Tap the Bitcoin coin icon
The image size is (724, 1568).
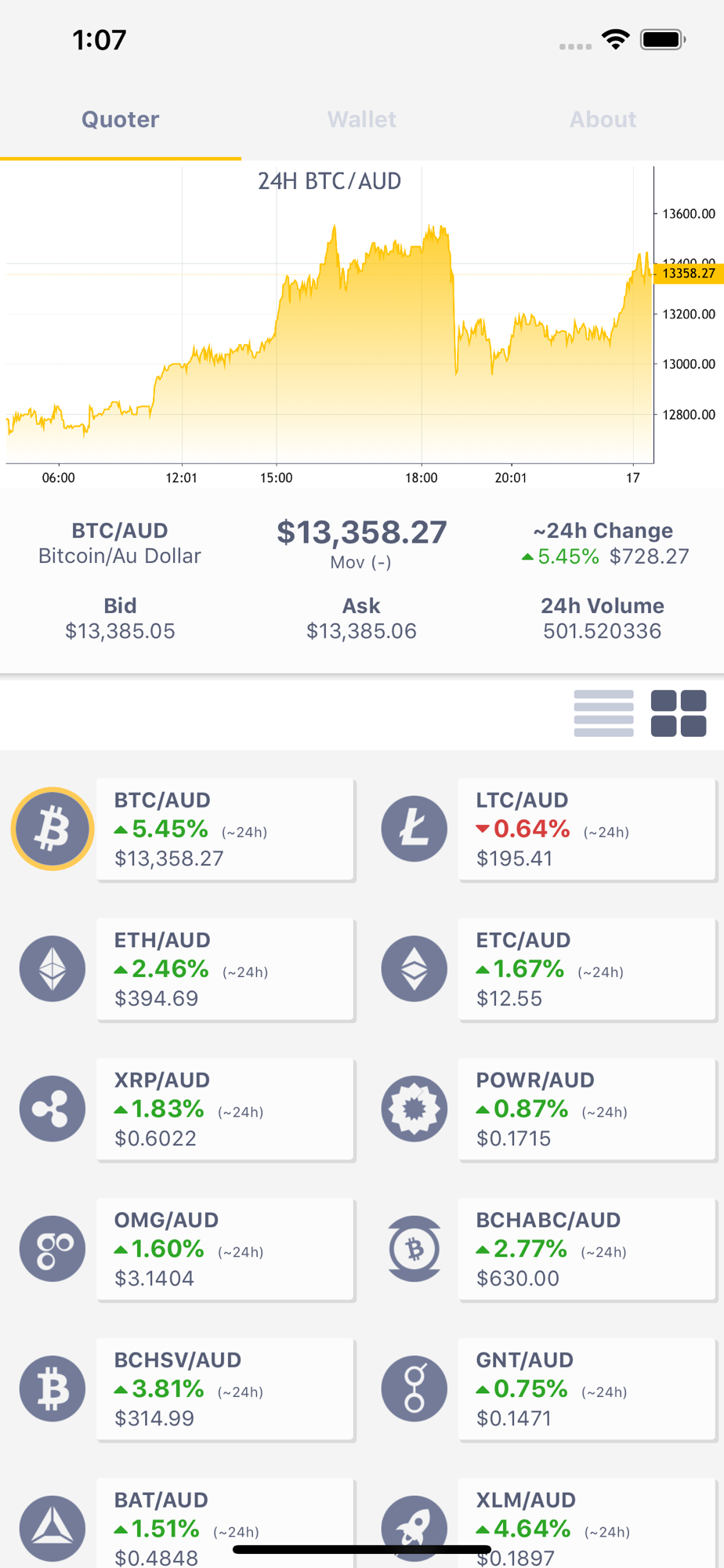[x=52, y=829]
